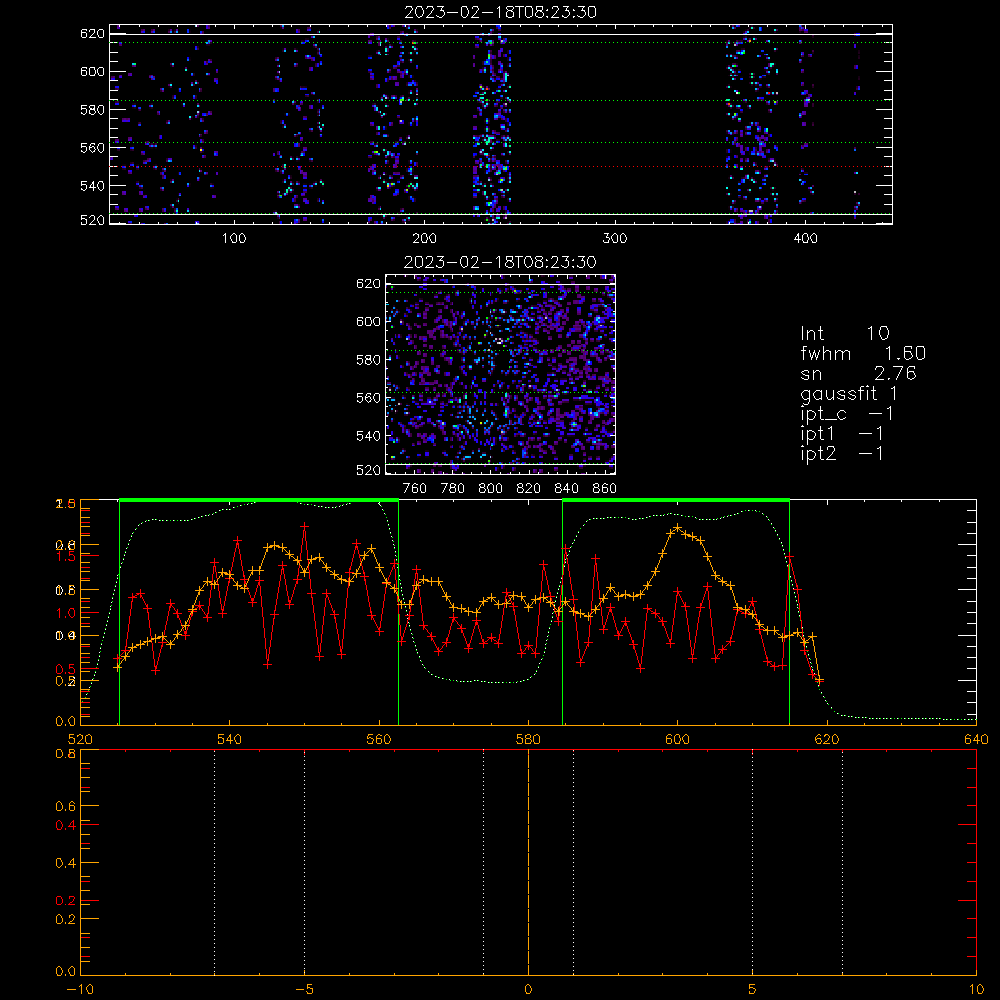Click y-axis label 0.0 on bottom plot

(x=66, y=971)
